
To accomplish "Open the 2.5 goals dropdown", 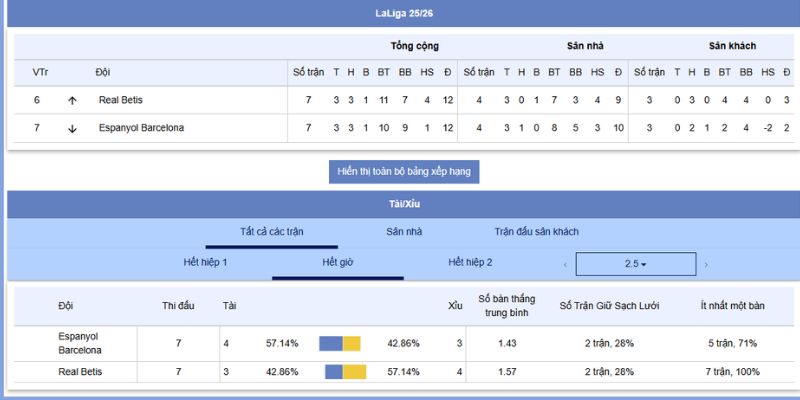I will [x=635, y=264].
